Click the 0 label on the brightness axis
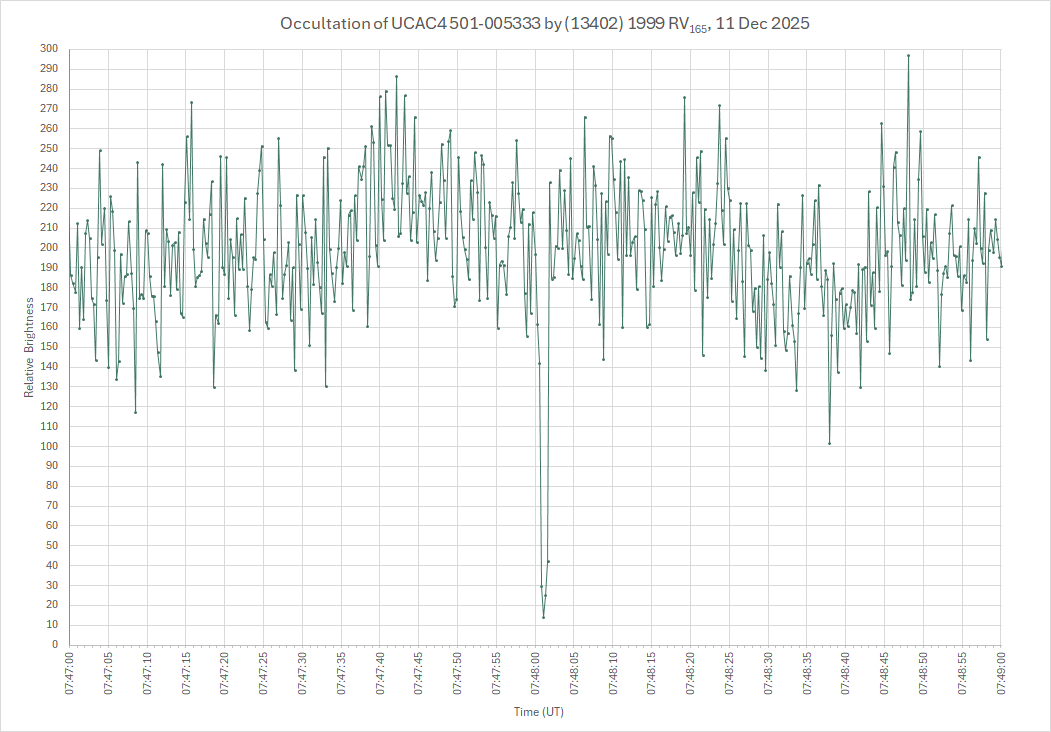The height and width of the screenshot is (732, 1051). 55,645
